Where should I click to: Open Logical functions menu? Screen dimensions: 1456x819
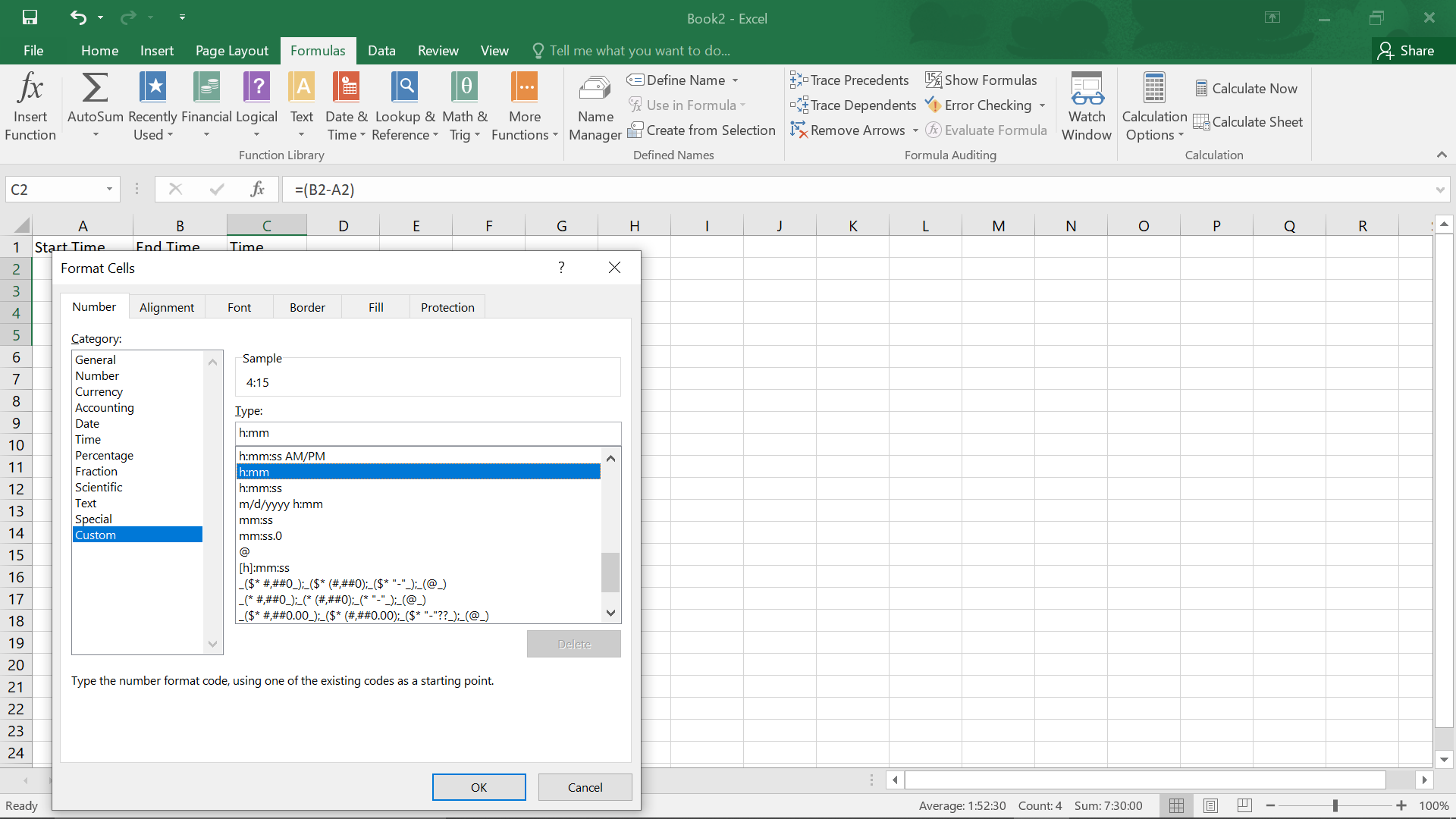[256, 106]
